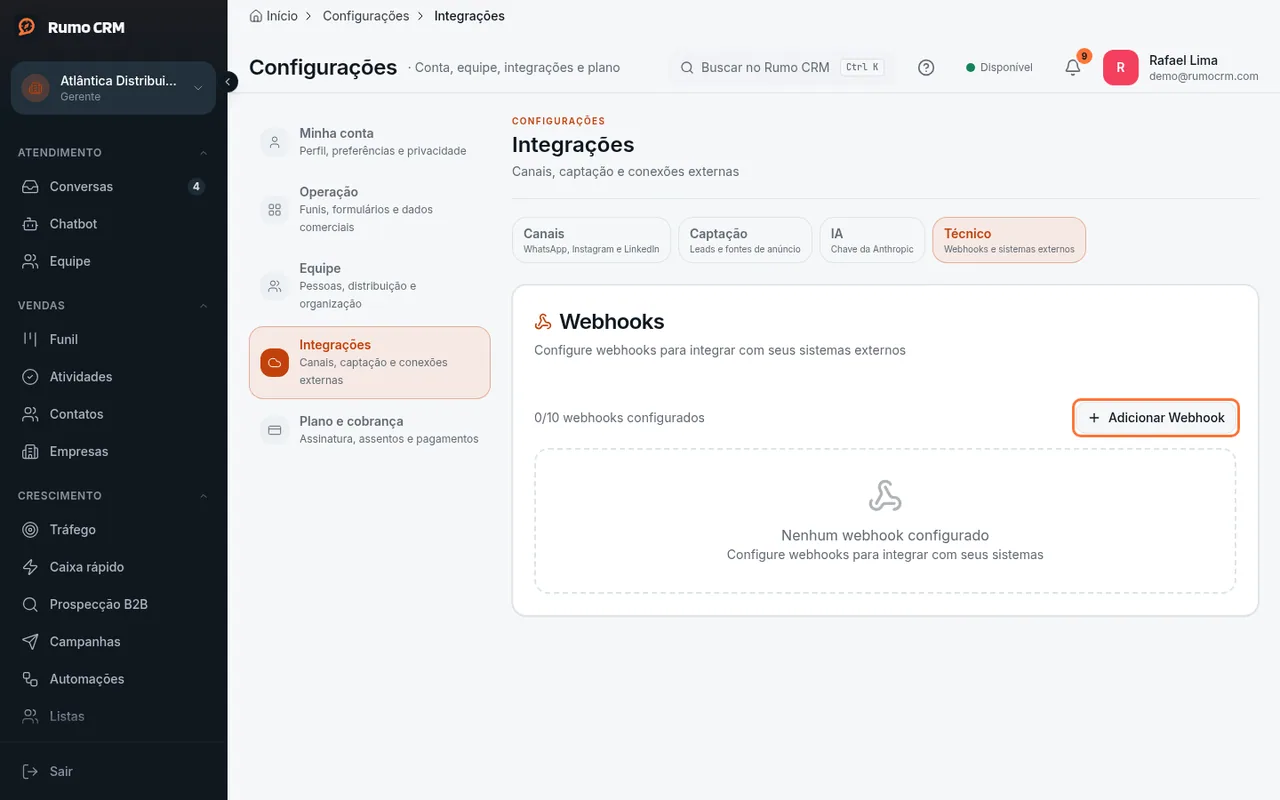The width and height of the screenshot is (1280, 800).
Task: Click the Nenhum webhook configurado empty-state text
Action: coord(885,535)
